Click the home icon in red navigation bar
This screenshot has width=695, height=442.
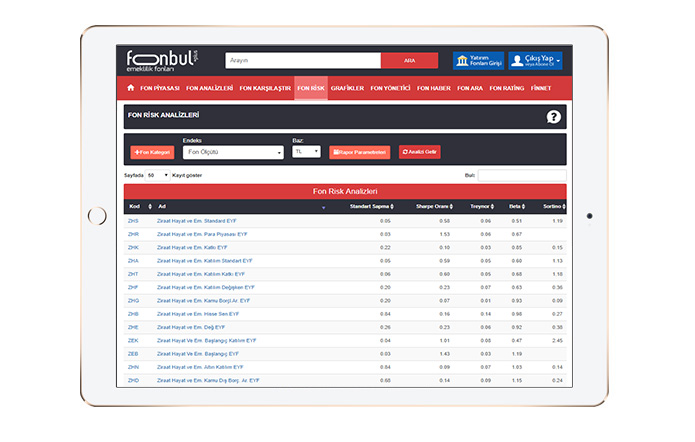130,88
